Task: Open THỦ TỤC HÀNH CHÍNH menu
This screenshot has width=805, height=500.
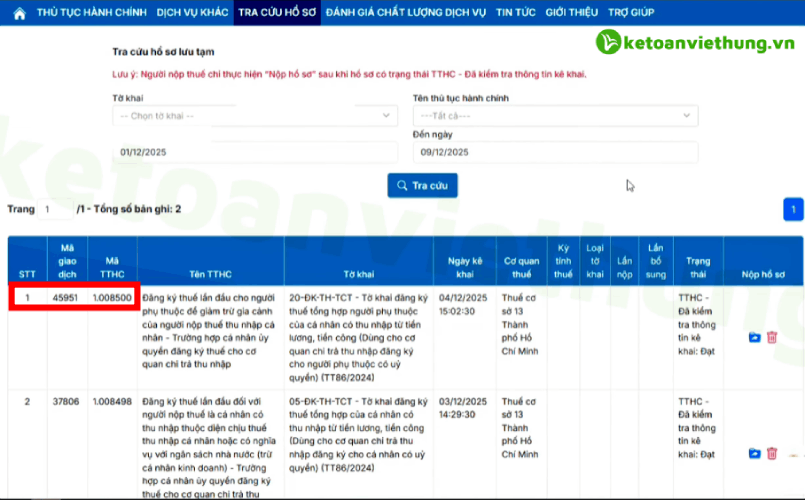Action: pos(92,12)
